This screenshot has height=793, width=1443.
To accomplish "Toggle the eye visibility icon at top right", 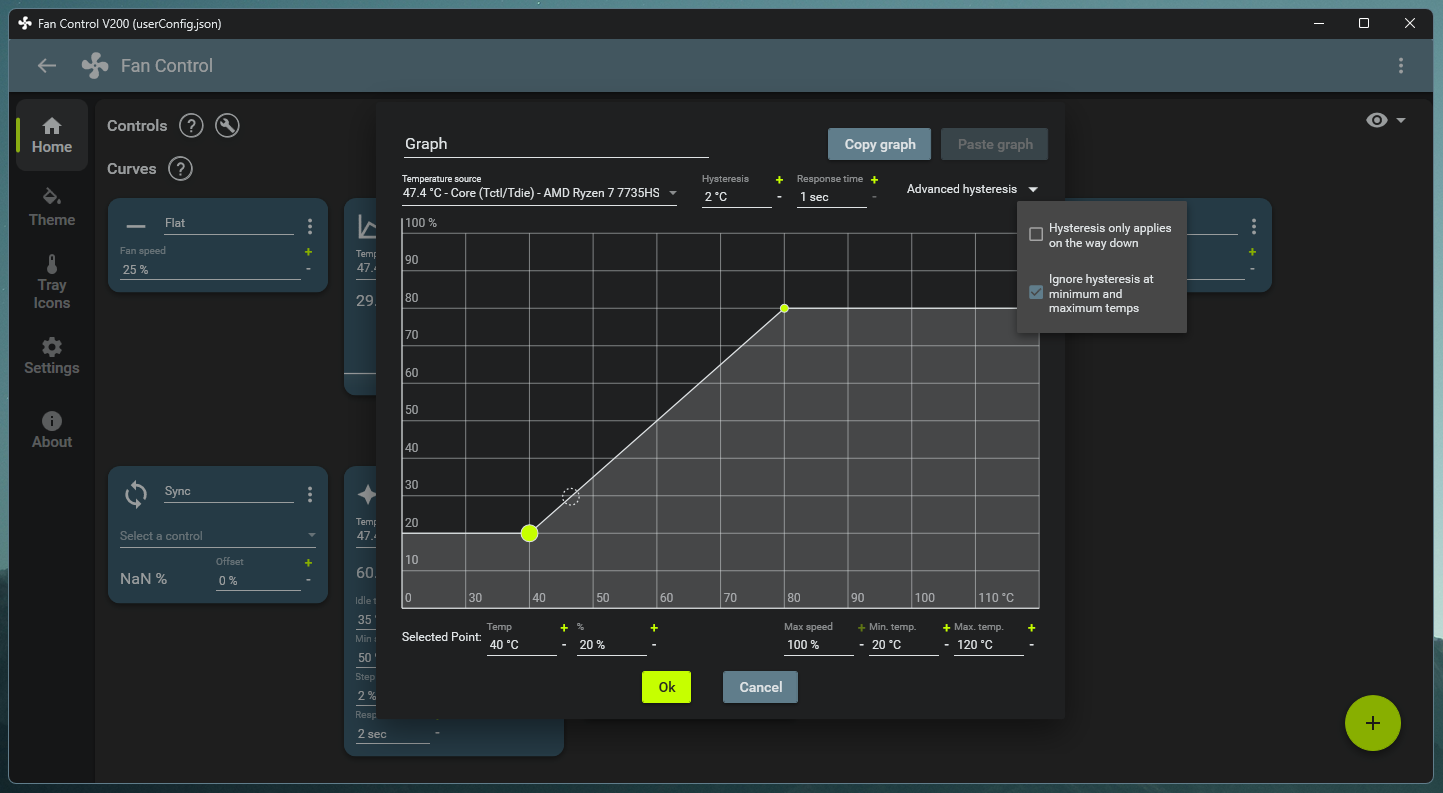I will 1377,120.
